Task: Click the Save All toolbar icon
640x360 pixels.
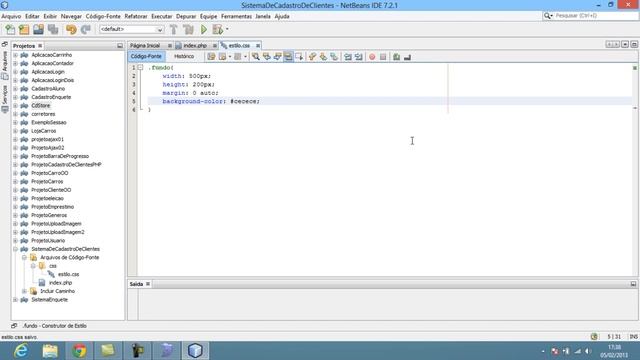Action: point(53,29)
